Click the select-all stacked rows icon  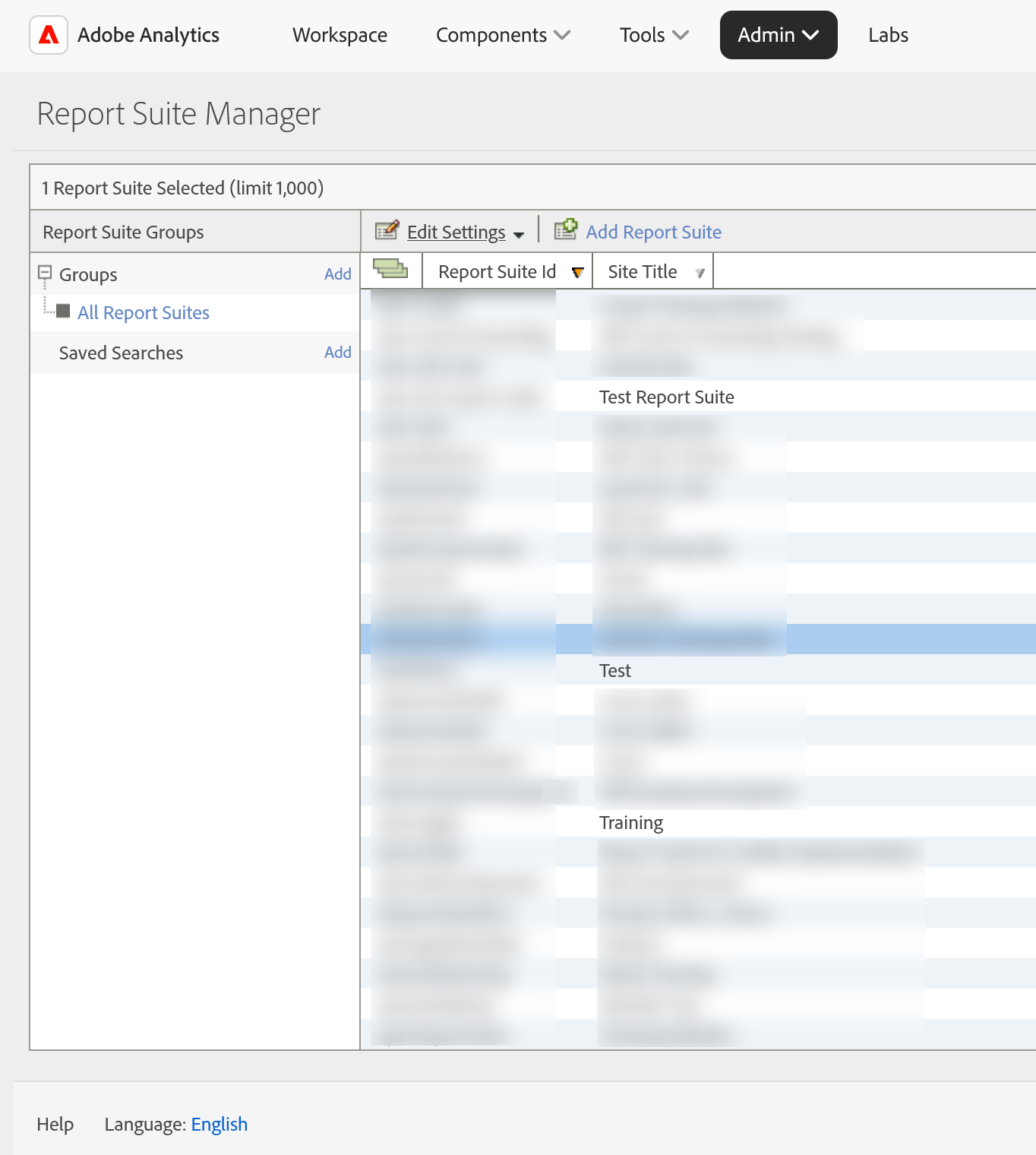coord(390,269)
